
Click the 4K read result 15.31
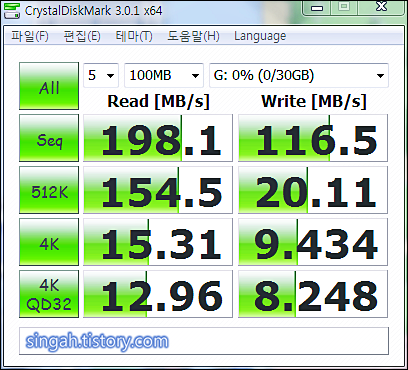pyautogui.click(x=158, y=242)
